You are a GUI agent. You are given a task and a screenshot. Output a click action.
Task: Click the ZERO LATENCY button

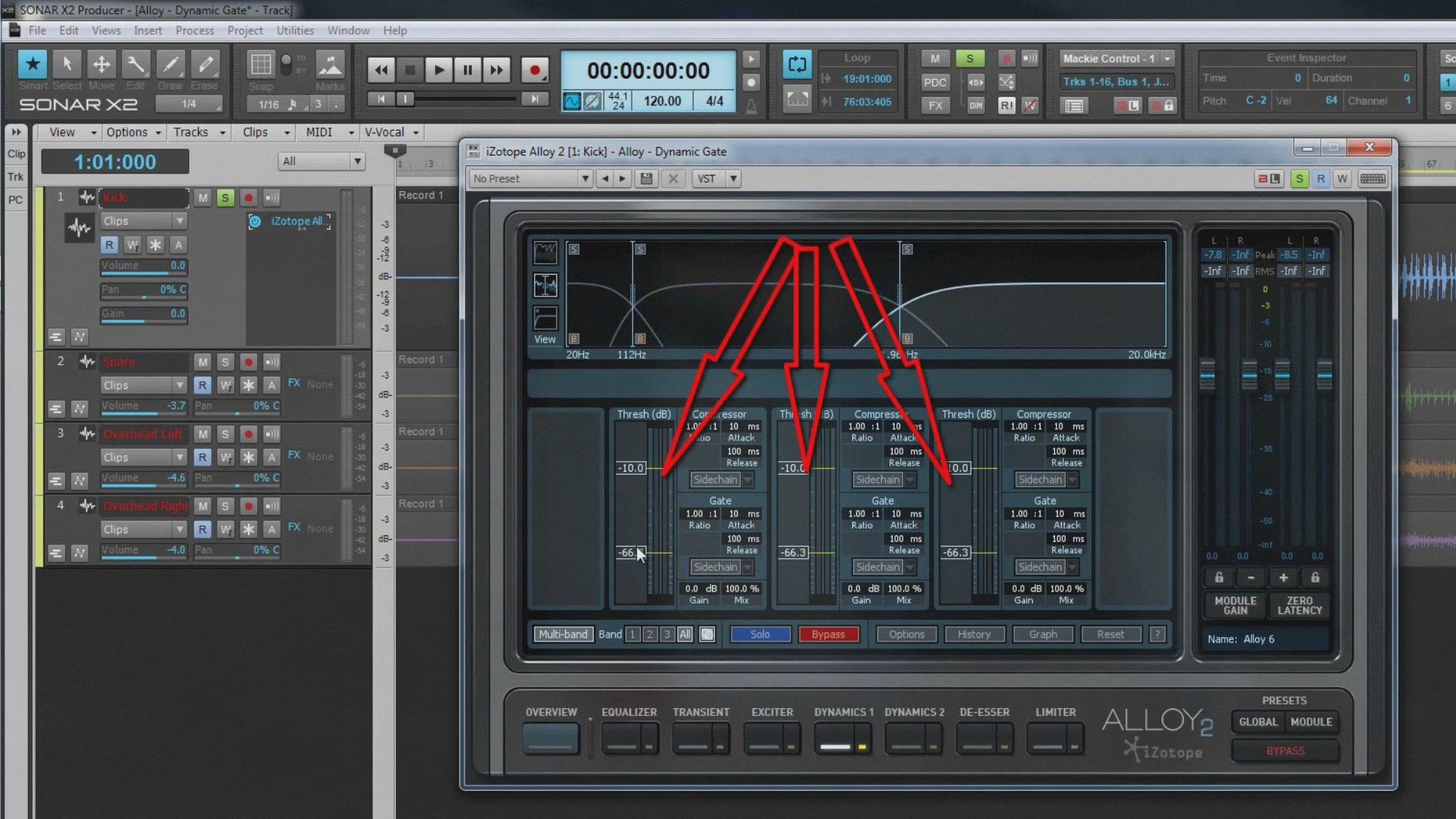coord(1299,606)
